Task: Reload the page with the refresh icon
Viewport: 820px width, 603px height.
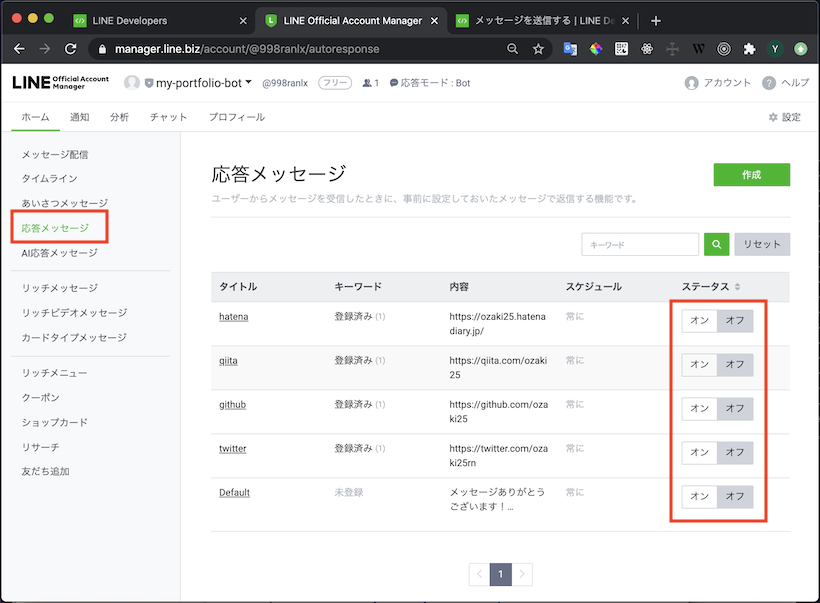Action: click(x=70, y=49)
